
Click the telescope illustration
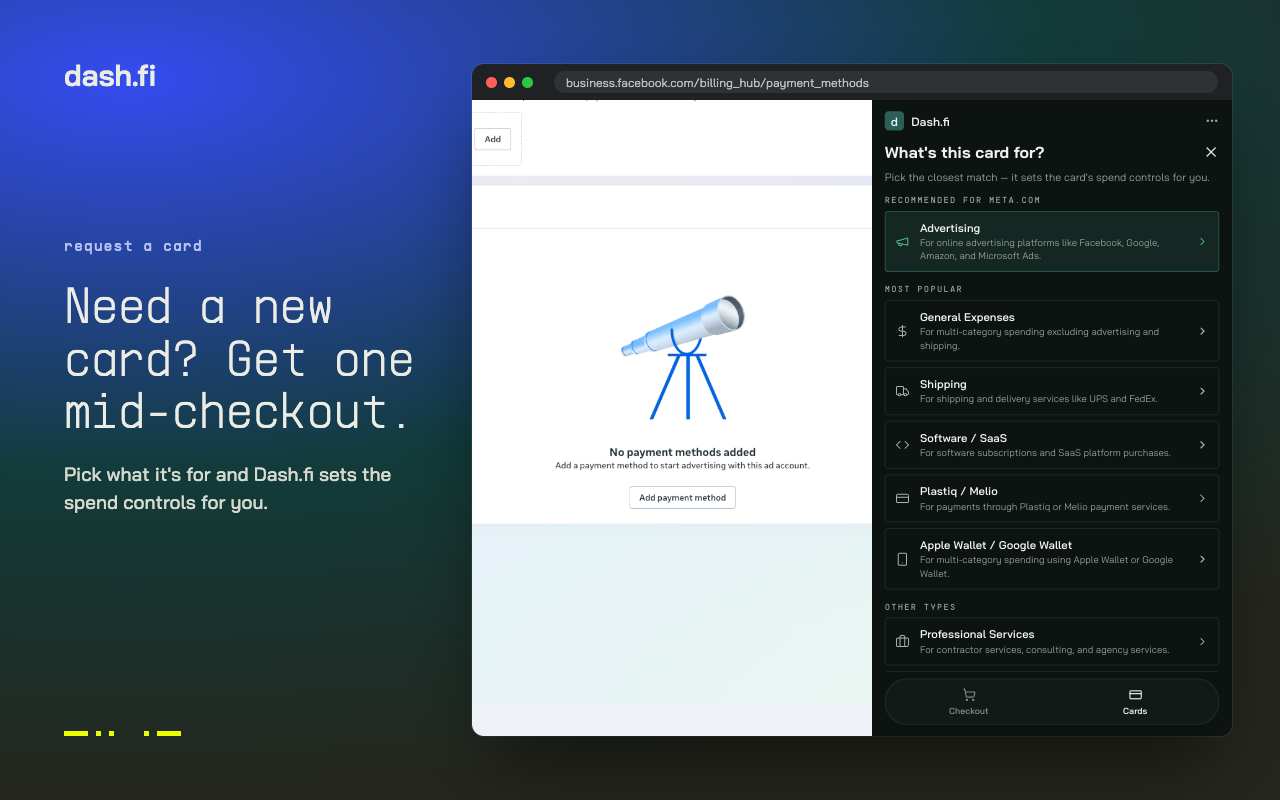click(x=683, y=357)
